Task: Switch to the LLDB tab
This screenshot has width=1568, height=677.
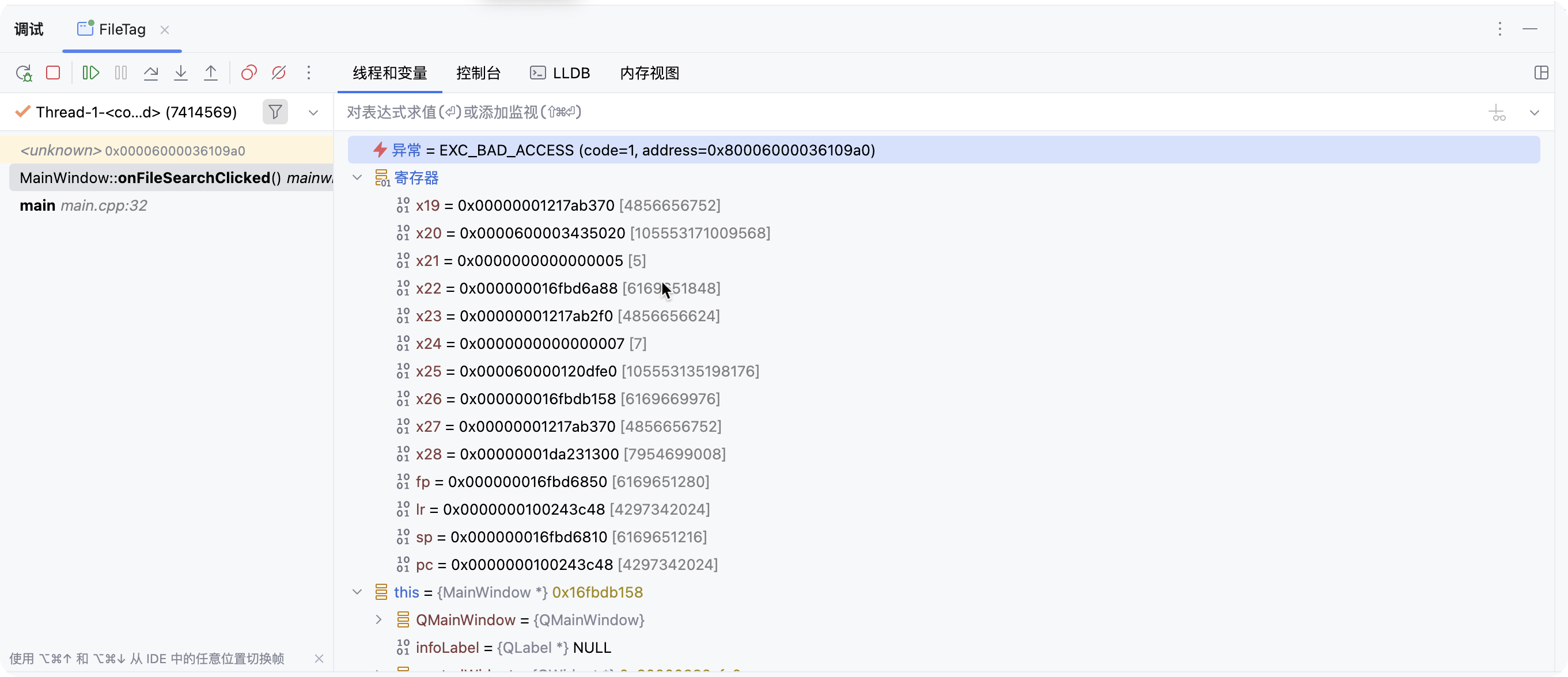Action: pos(560,73)
